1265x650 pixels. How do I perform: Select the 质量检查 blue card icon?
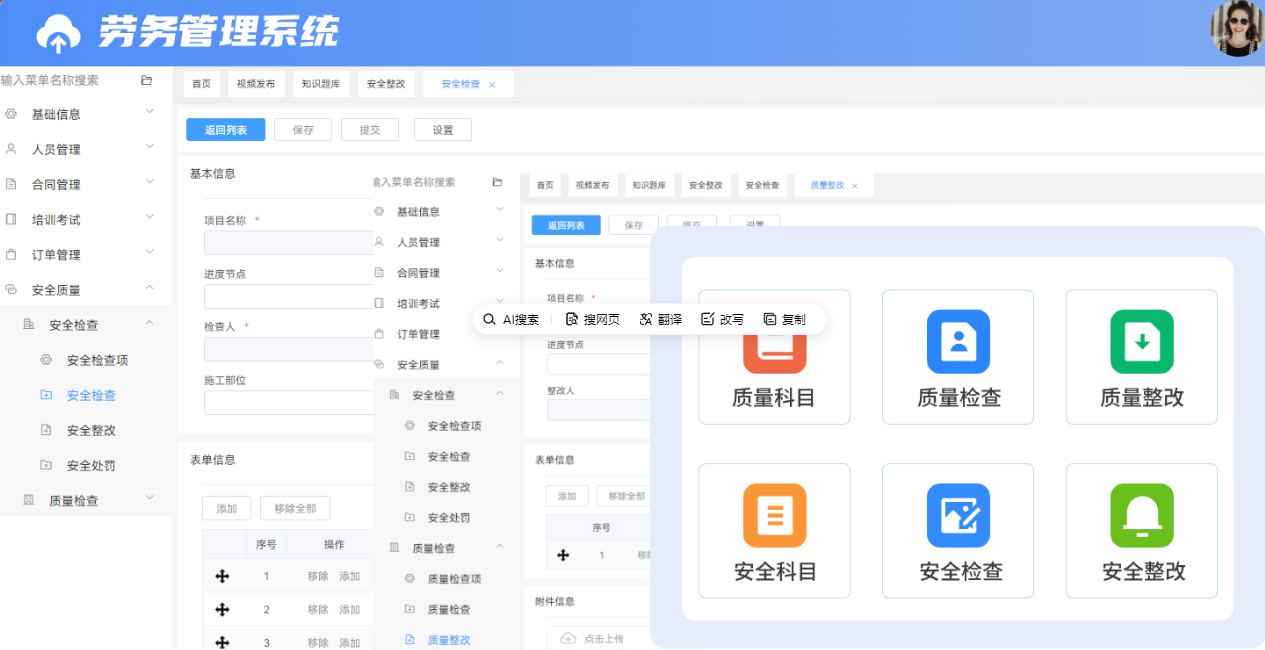coord(957,341)
